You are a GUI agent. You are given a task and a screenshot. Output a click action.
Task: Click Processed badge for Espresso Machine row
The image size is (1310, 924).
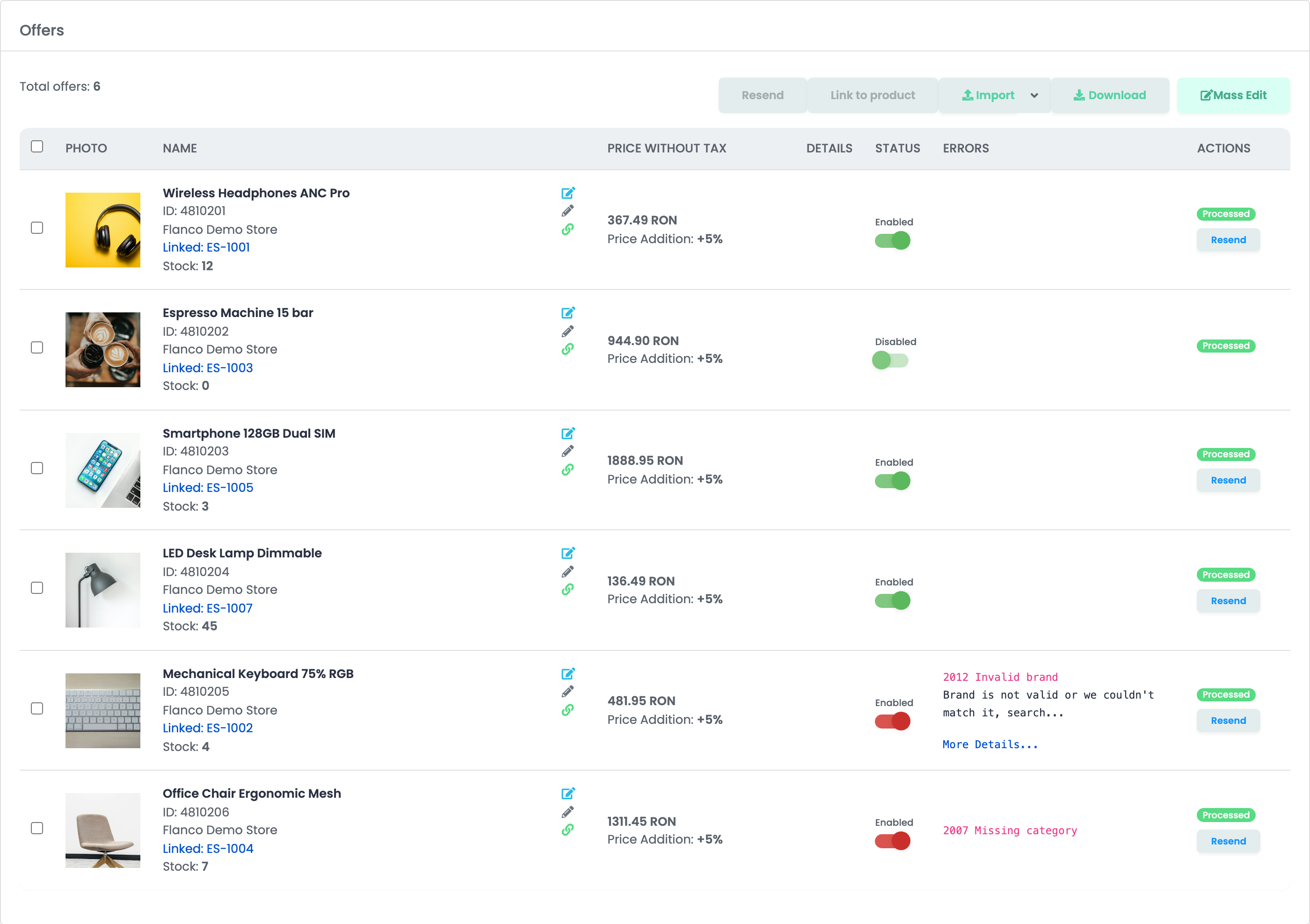(x=1226, y=346)
